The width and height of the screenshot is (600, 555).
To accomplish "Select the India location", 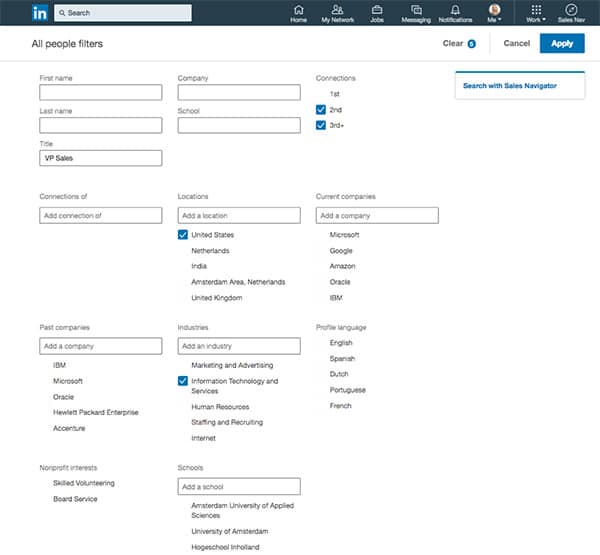I will tap(199, 266).
